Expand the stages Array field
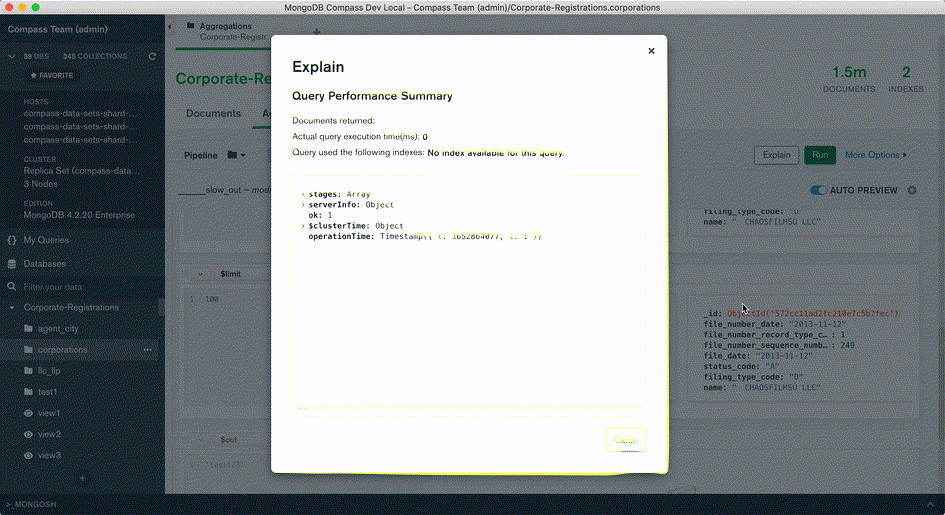The height and width of the screenshot is (515, 945). (303, 194)
